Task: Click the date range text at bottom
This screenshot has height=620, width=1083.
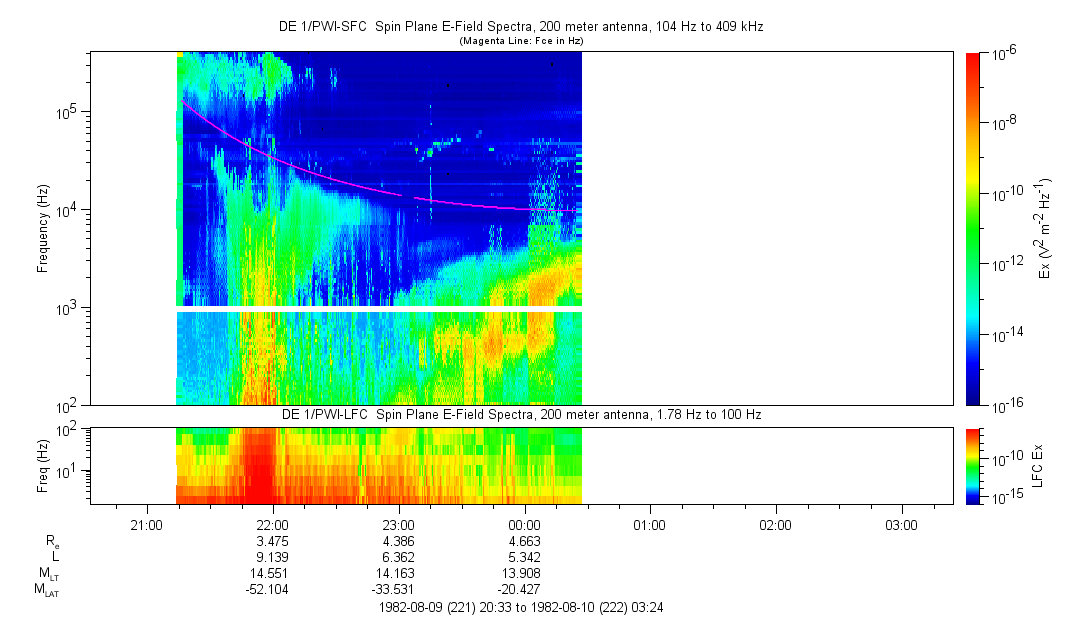Action: pyautogui.click(x=520, y=607)
